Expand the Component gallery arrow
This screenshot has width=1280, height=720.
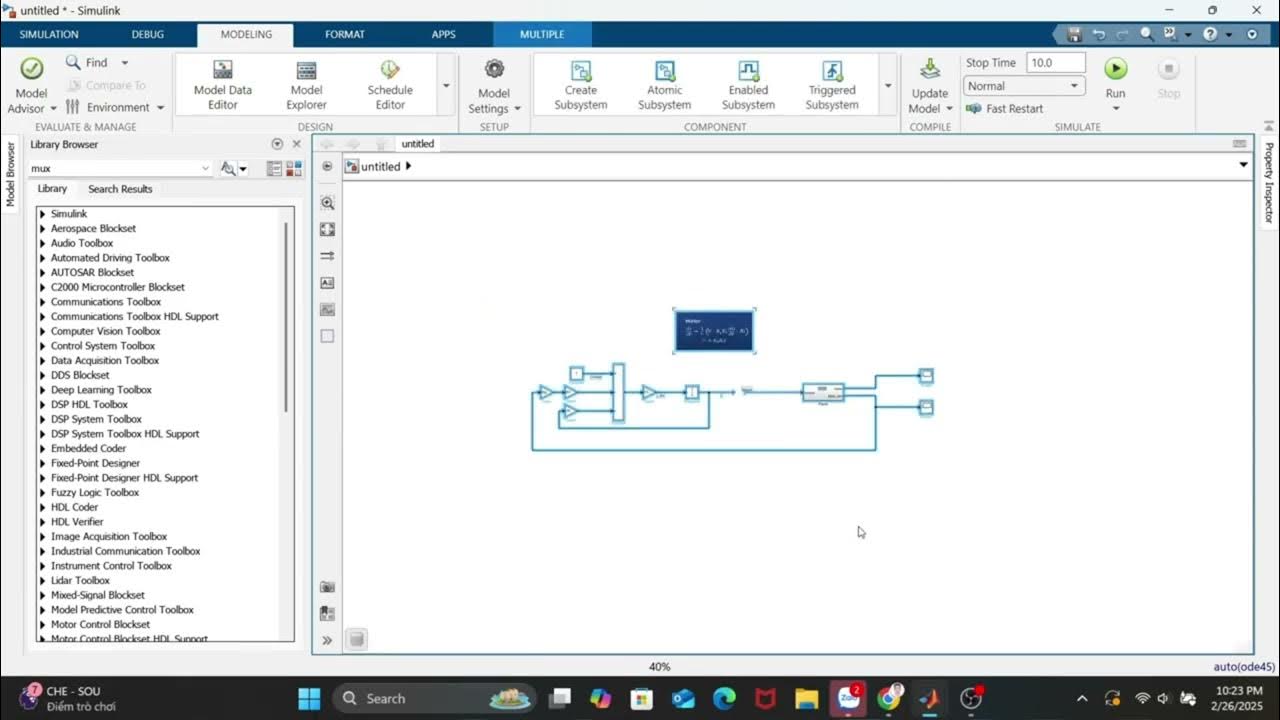pos(888,86)
